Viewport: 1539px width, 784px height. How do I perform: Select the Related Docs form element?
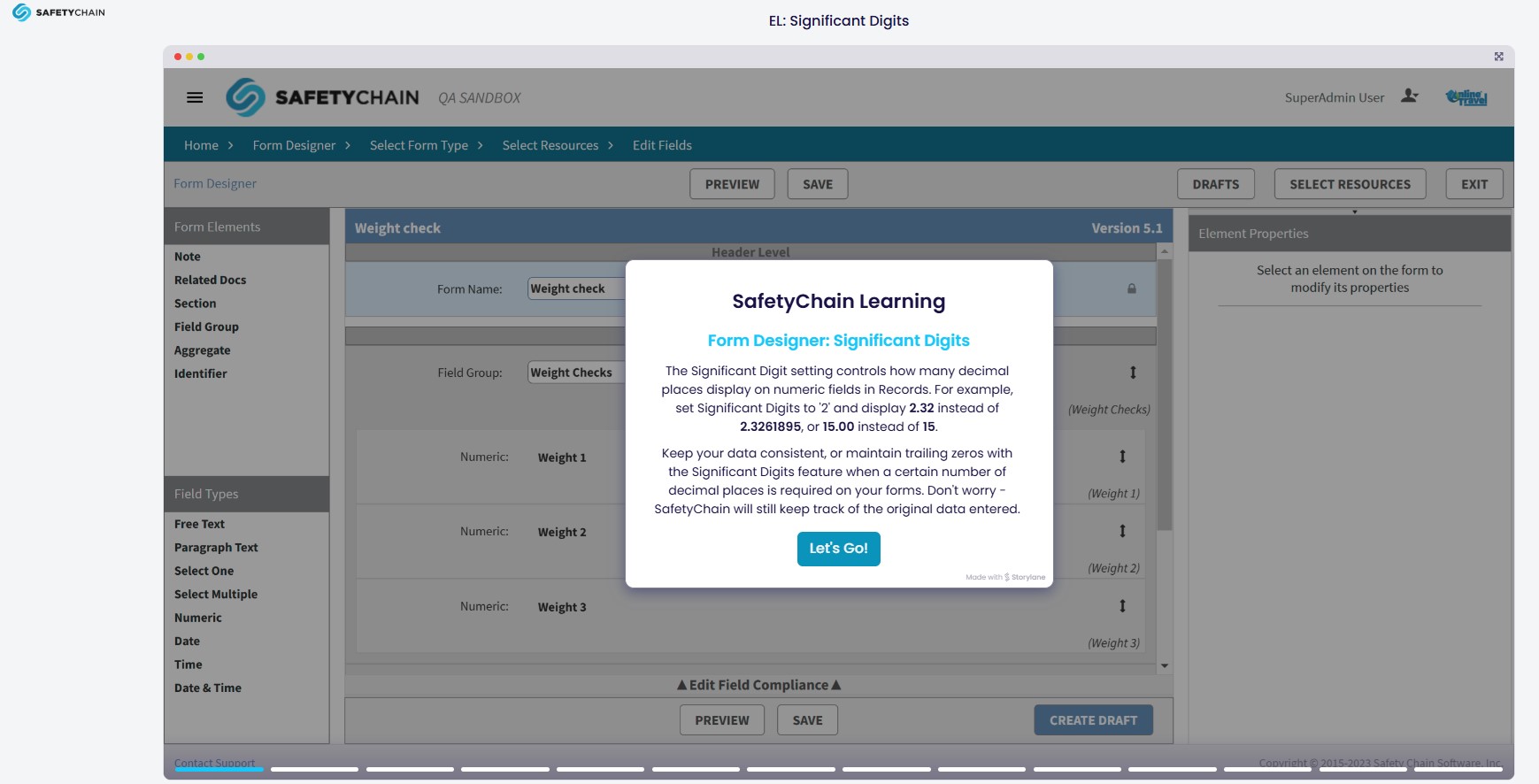tap(211, 280)
